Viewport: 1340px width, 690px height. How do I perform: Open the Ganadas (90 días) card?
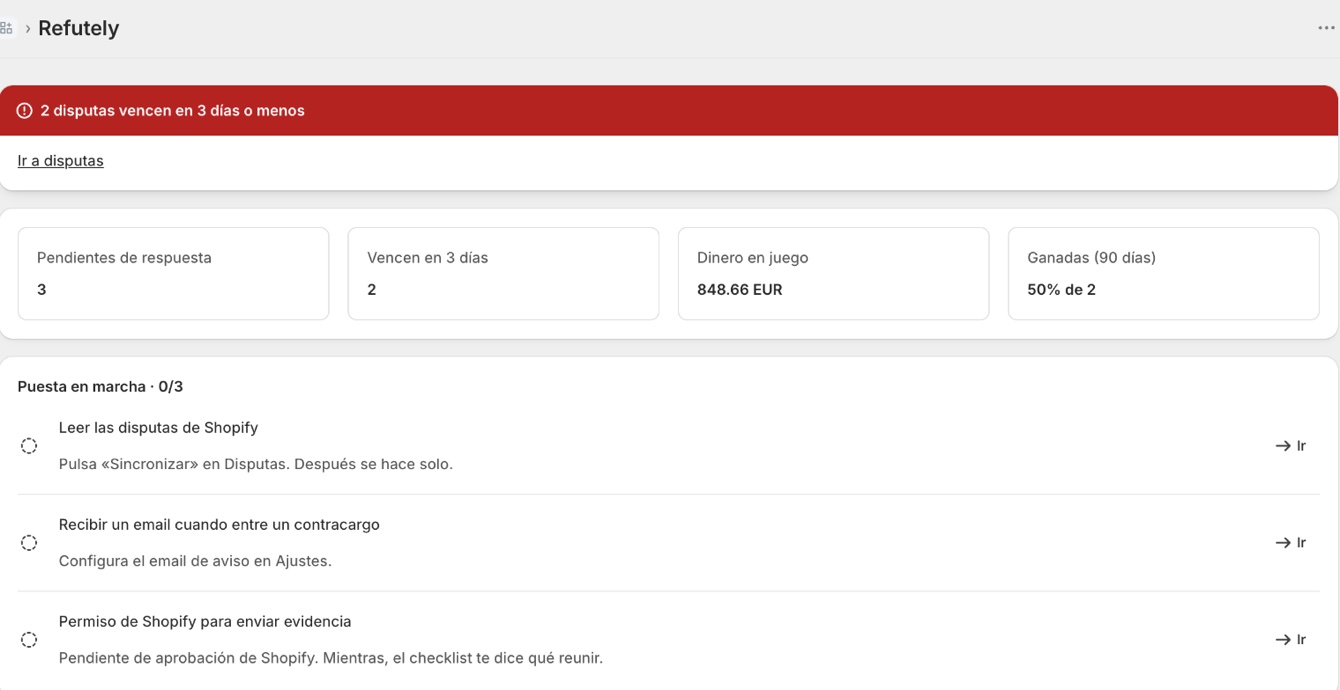tap(1163, 274)
